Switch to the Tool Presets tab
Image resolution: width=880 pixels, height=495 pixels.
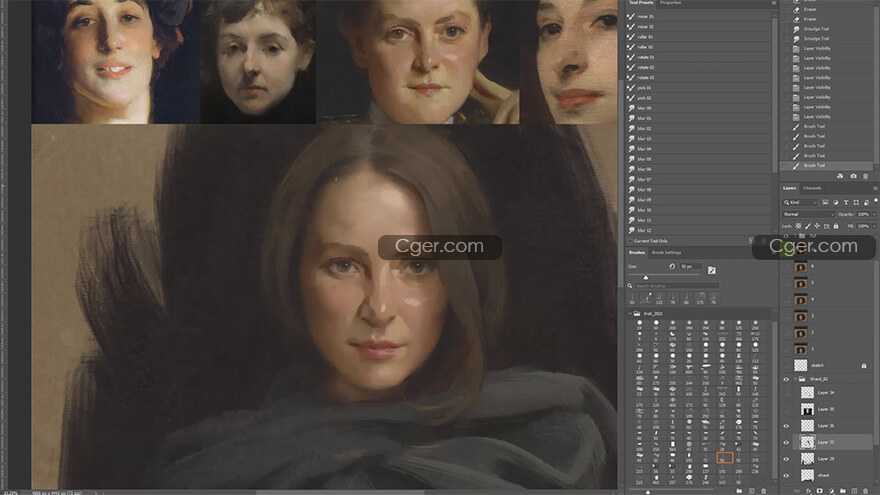pos(641,3)
